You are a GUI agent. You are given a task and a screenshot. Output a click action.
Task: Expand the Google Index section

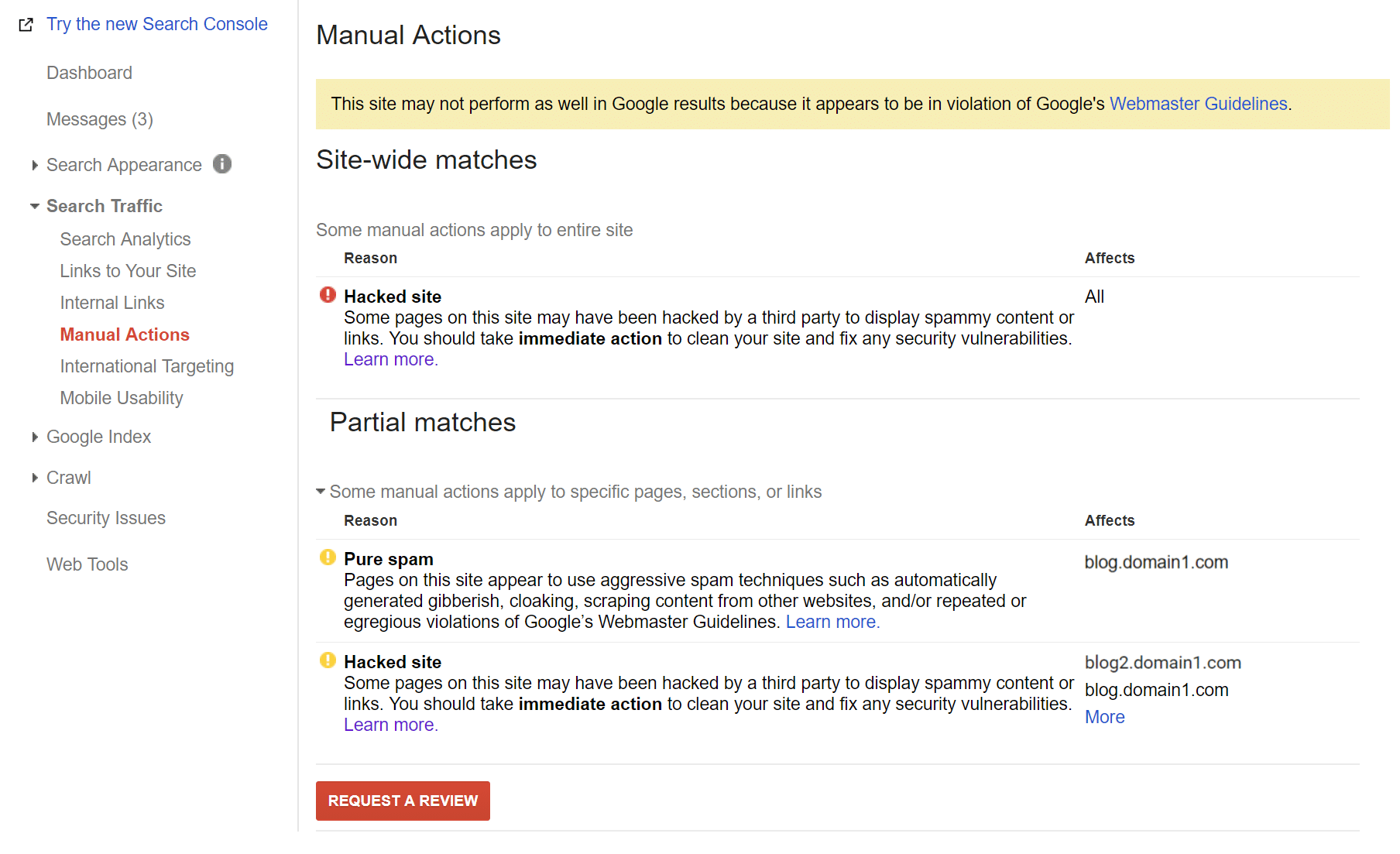(x=35, y=437)
